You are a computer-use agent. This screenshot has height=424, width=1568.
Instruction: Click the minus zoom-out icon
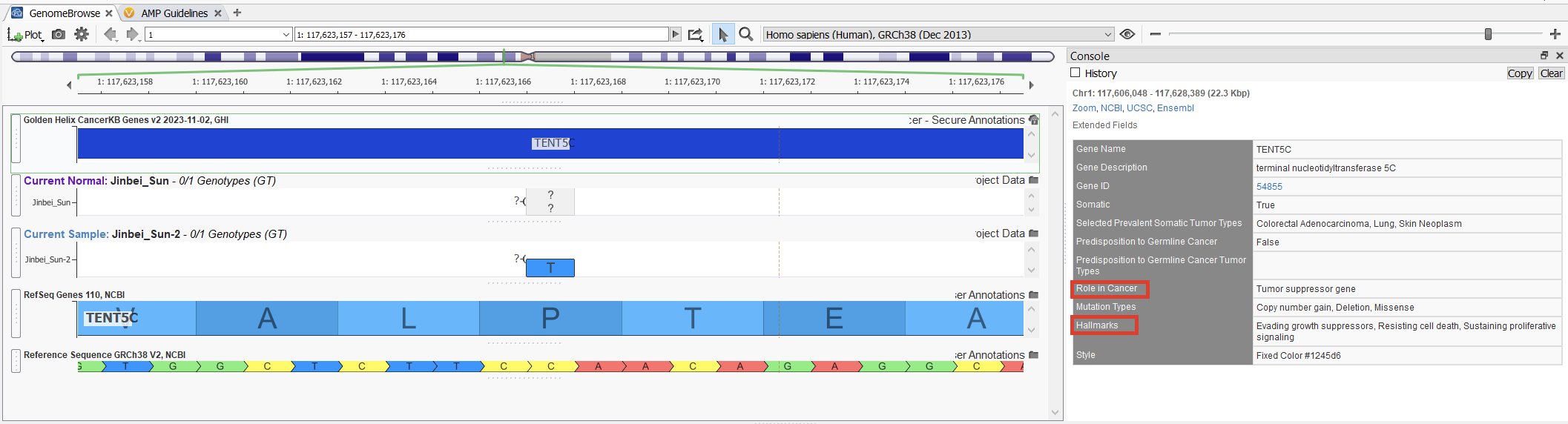click(x=1155, y=34)
